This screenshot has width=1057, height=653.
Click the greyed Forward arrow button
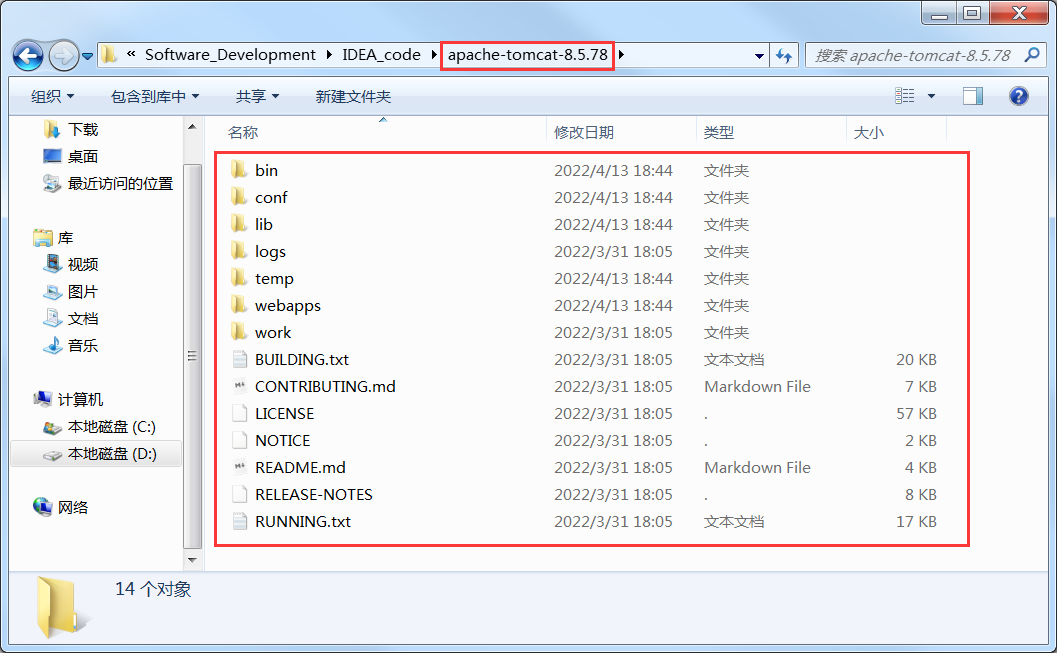(x=64, y=56)
